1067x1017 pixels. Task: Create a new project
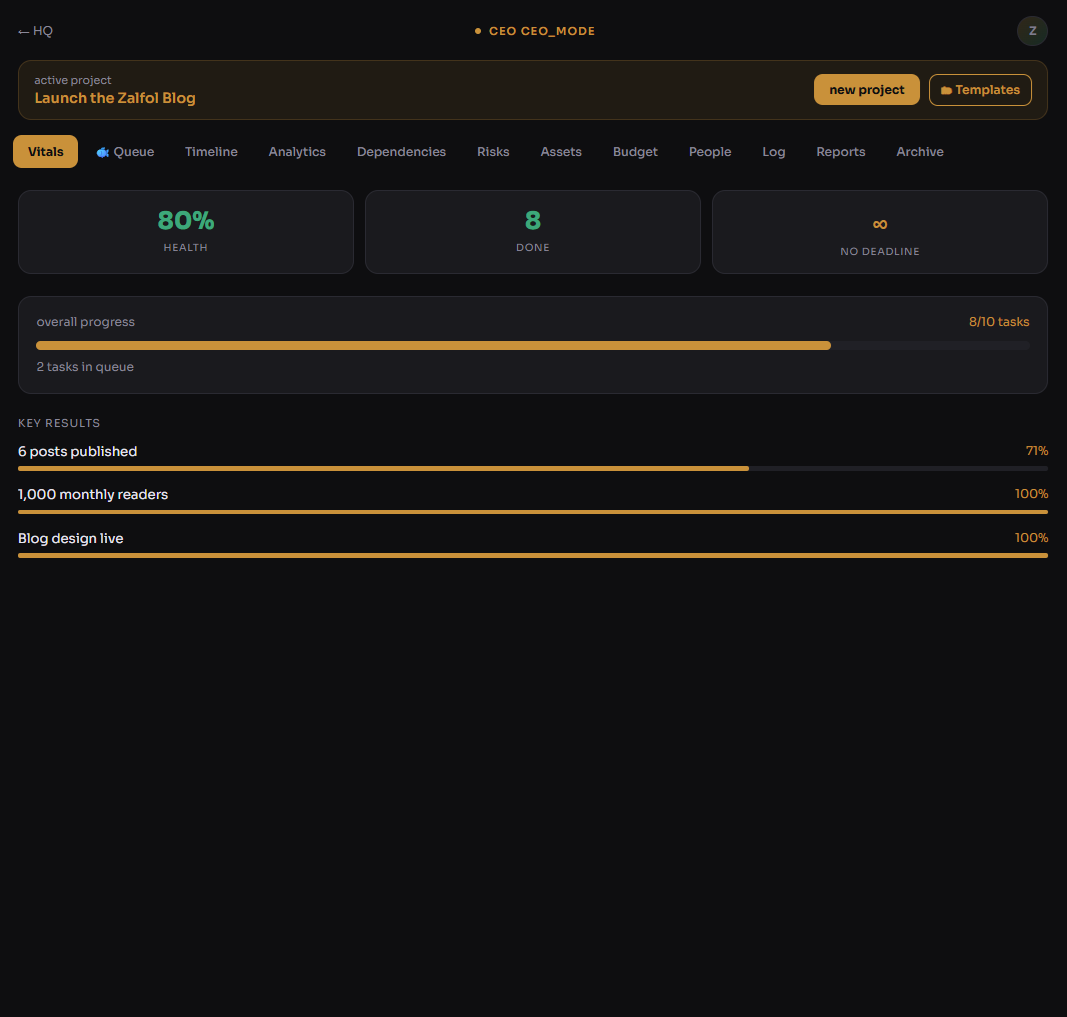click(866, 90)
